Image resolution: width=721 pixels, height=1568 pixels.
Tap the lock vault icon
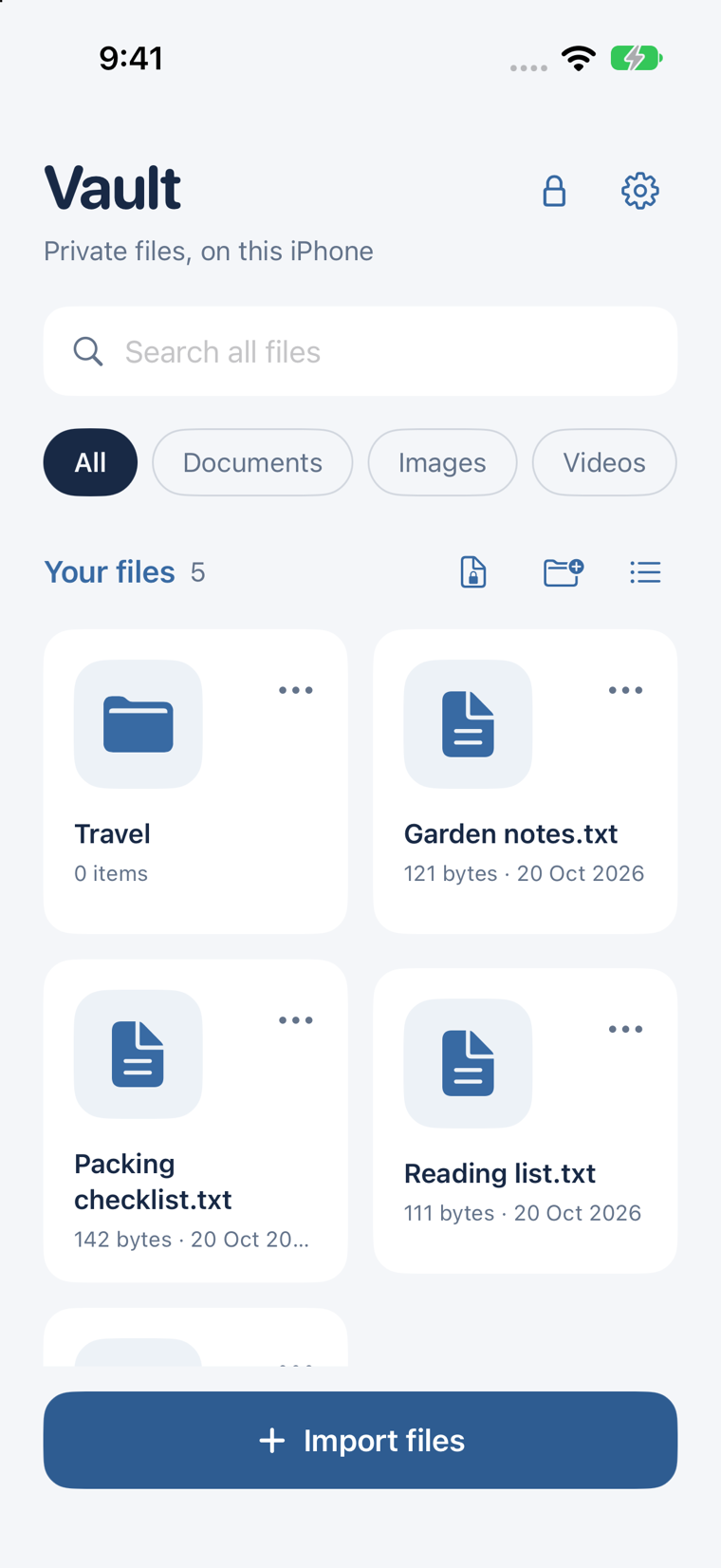[x=554, y=191]
